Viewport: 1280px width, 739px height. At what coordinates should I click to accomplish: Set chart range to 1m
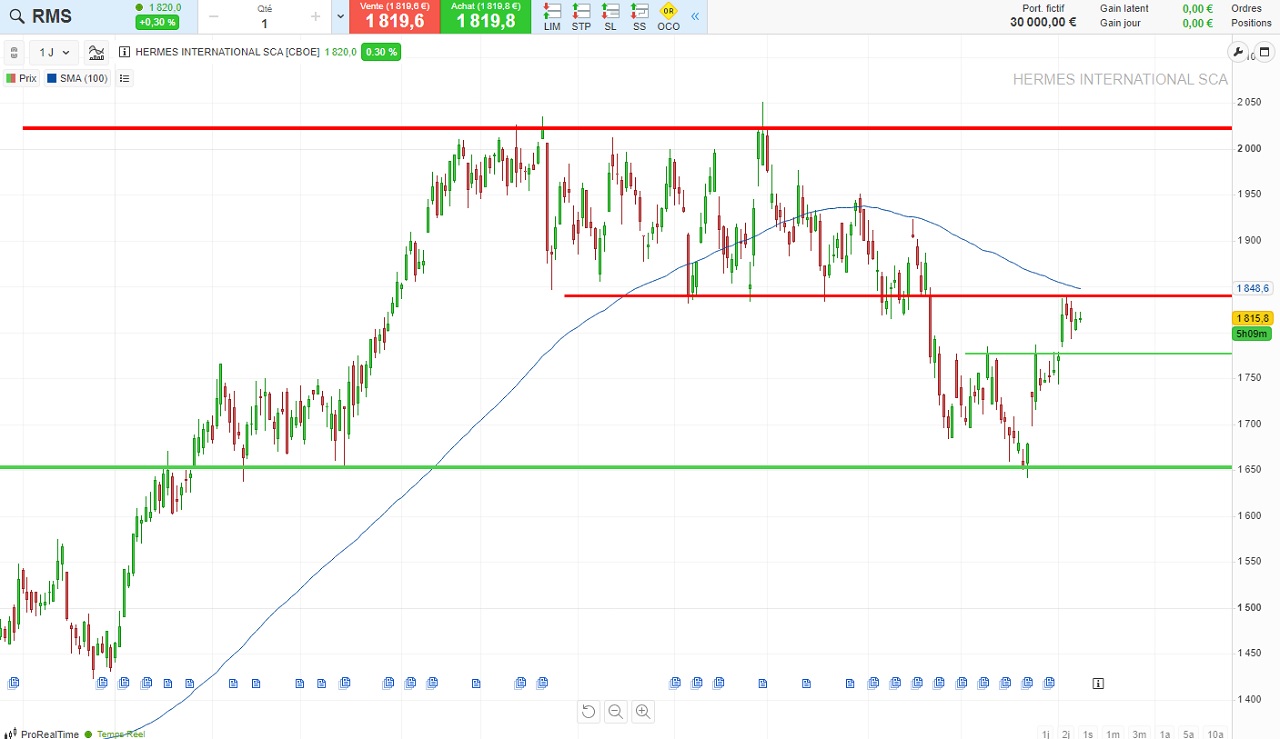[1112, 734]
